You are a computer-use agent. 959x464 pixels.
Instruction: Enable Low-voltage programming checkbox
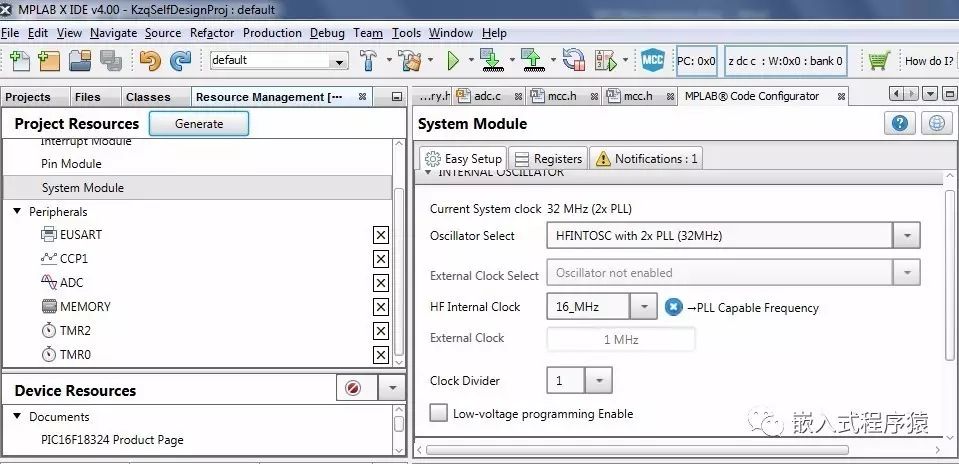point(439,413)
